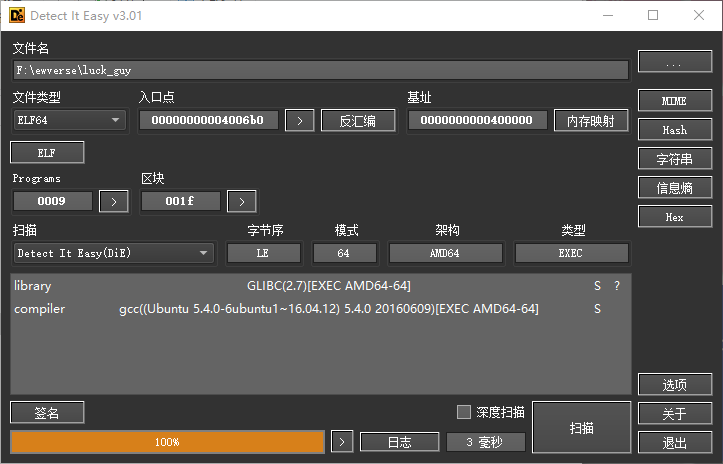Click arrow button next to Programs 0009
Image resolution: width=723 pixels, height=464 pixels.
(x=113, y=202)
